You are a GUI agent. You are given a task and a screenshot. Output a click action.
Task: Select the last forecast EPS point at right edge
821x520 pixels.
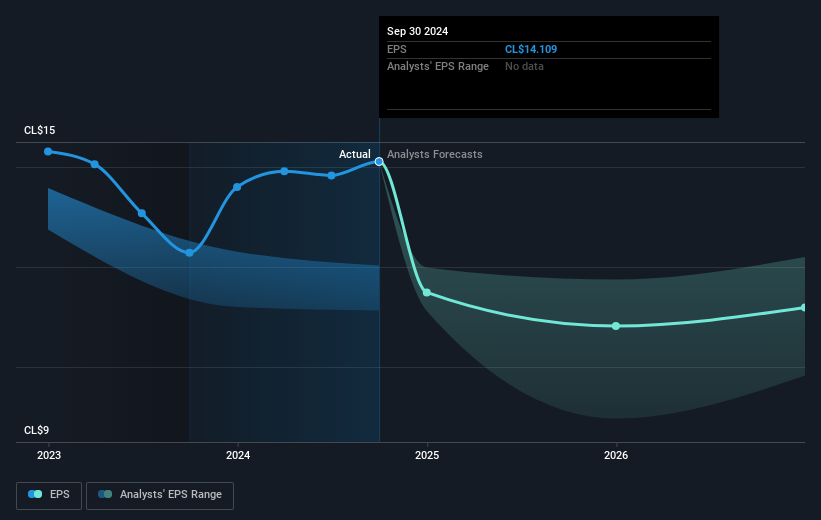click(804, 308)
